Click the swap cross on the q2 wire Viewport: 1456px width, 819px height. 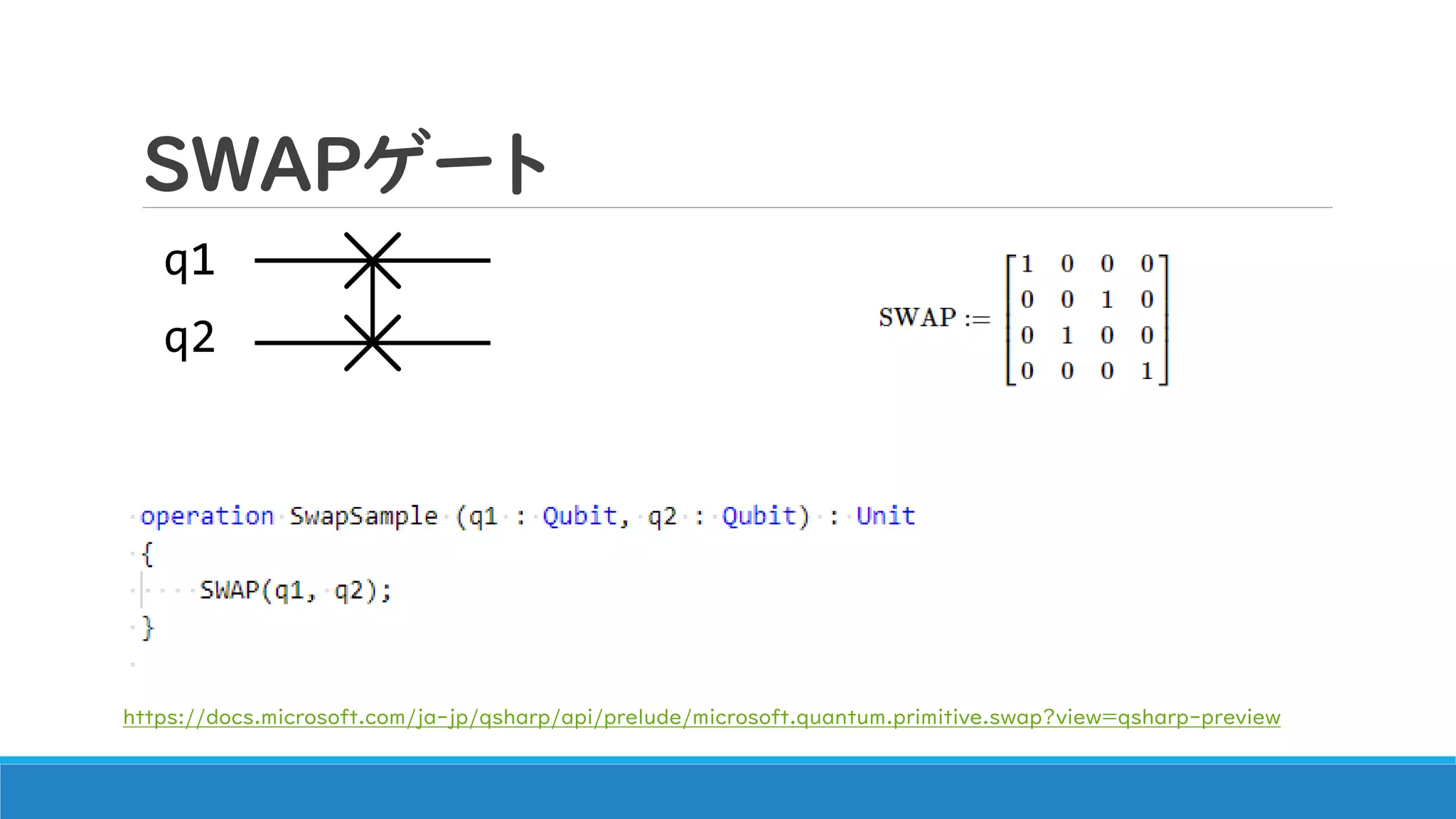tap(373, 343)
